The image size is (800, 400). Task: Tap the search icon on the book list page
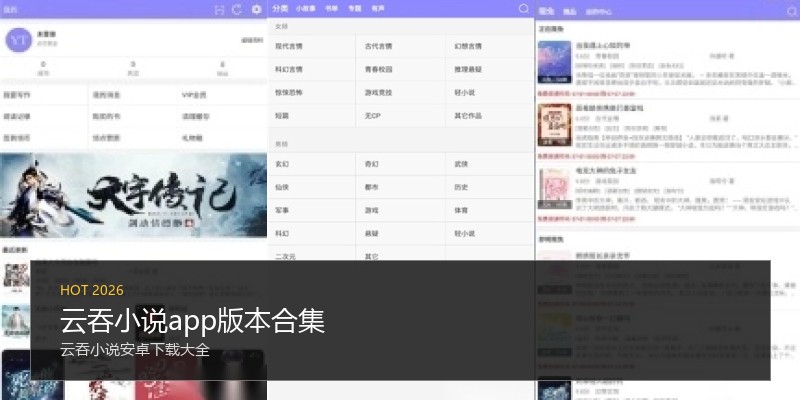[792, 11]
